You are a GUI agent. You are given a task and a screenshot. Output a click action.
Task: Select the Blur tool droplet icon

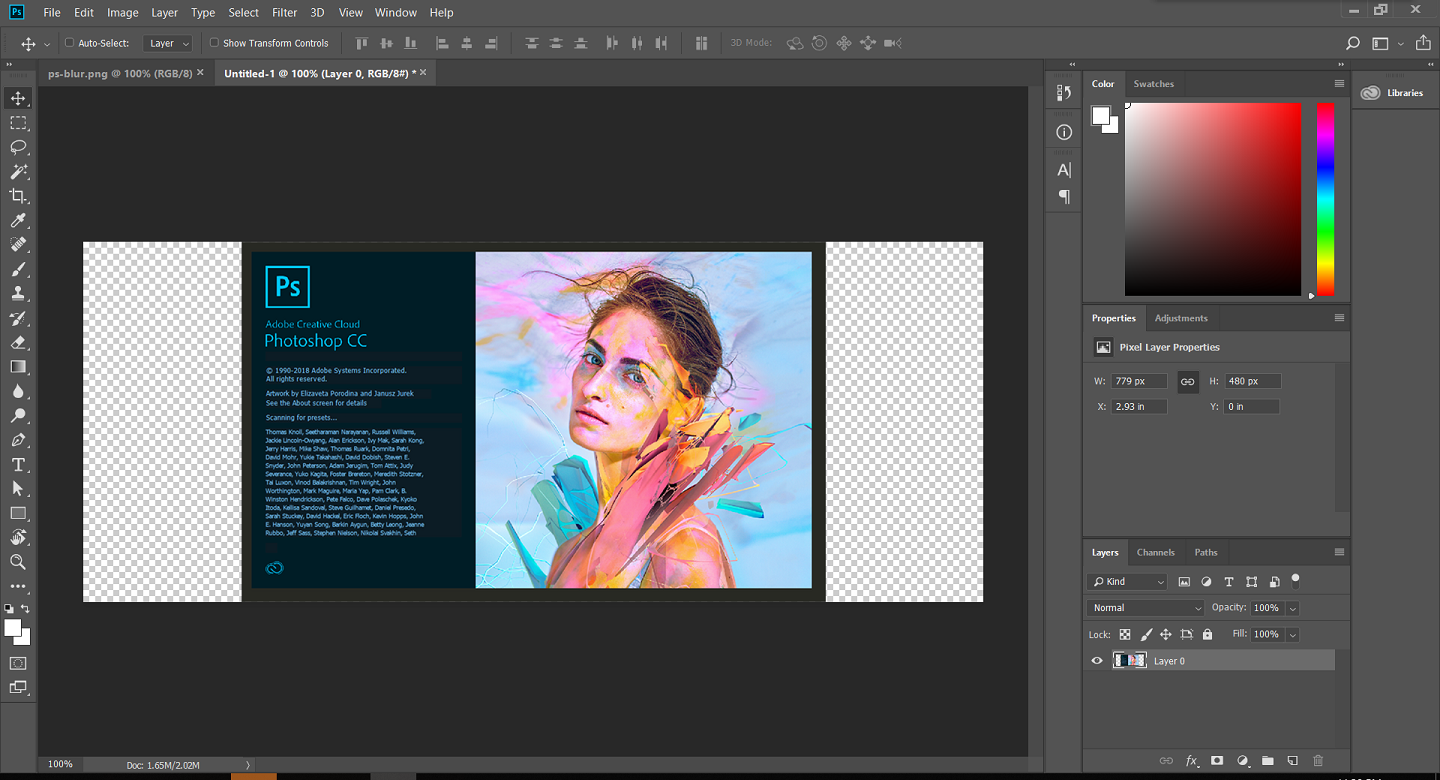pos(18,391)
